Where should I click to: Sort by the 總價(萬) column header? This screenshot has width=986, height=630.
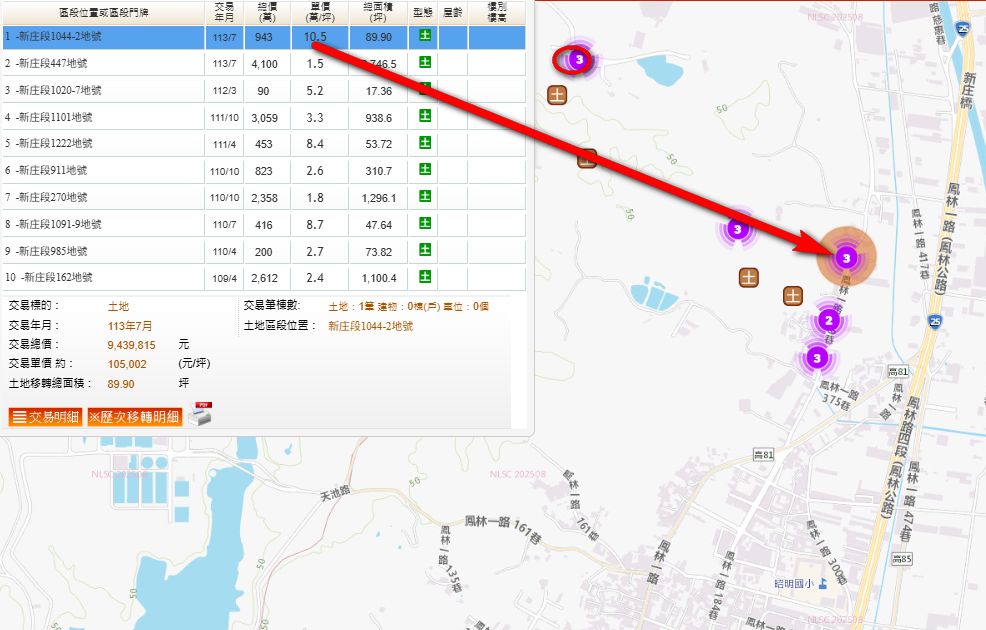[x=264, y=12]
